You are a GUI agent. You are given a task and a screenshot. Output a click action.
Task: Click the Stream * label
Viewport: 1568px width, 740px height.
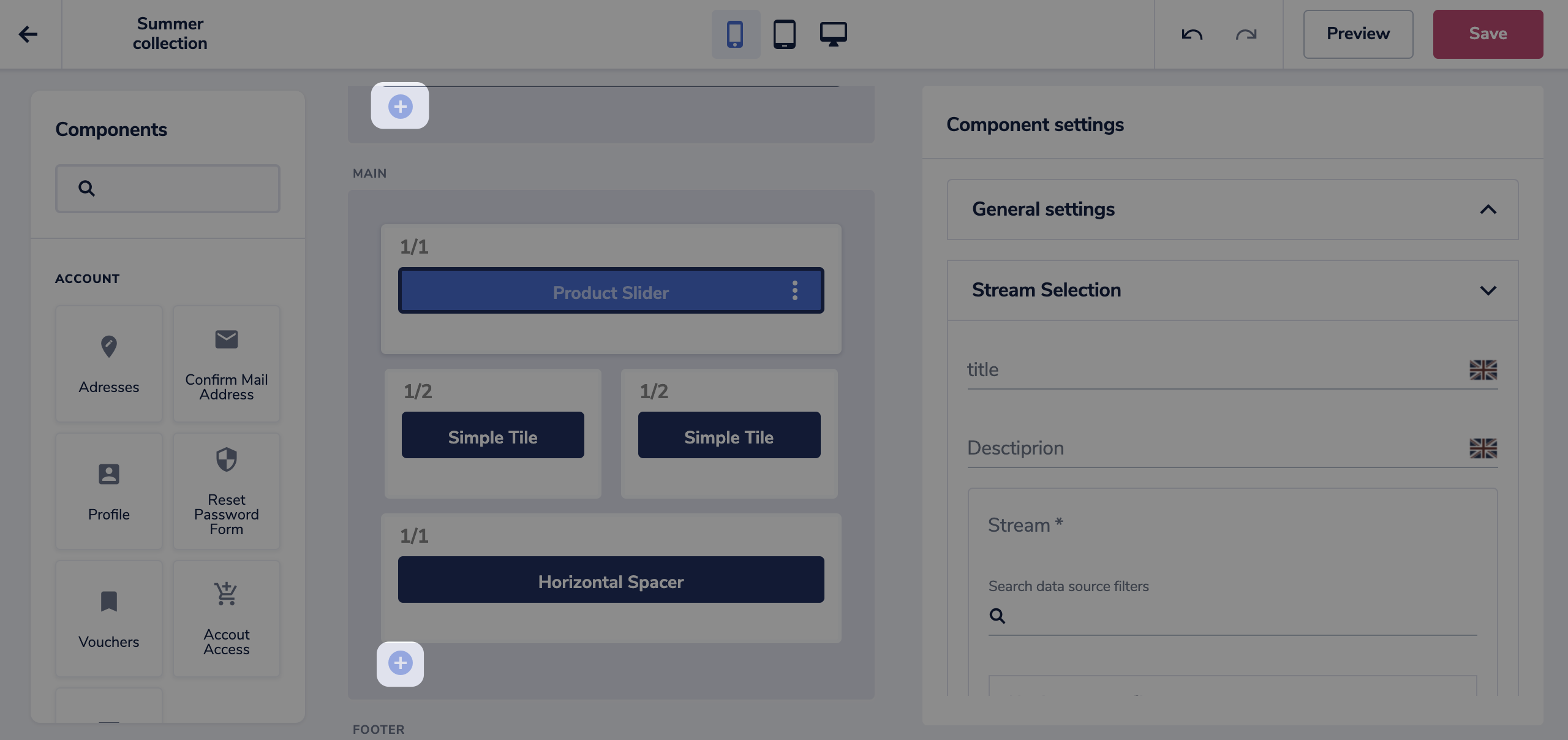pos(1025,525)
